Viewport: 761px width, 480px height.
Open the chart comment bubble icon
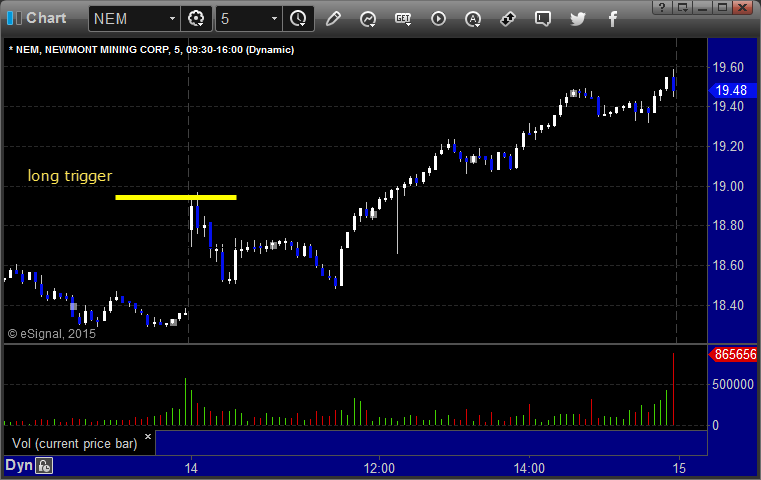(543, 19)
